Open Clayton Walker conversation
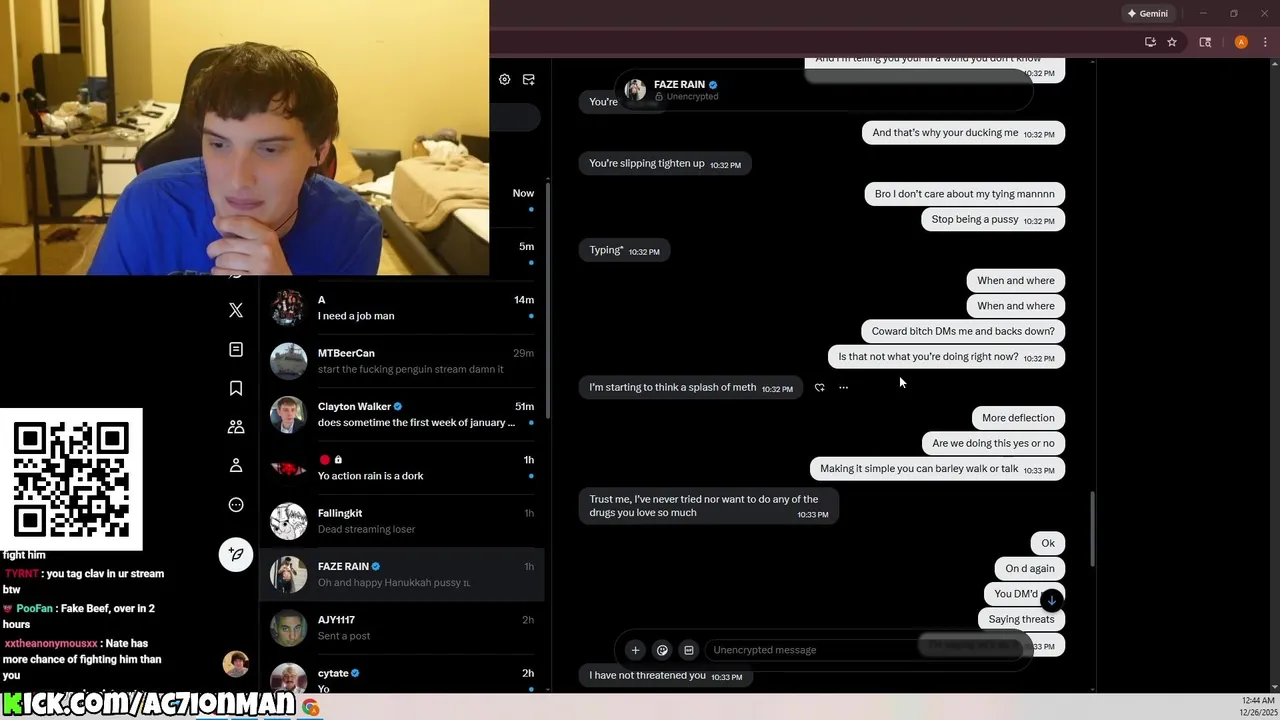The height and width of the screenshot is (720, 1280). 402,414
